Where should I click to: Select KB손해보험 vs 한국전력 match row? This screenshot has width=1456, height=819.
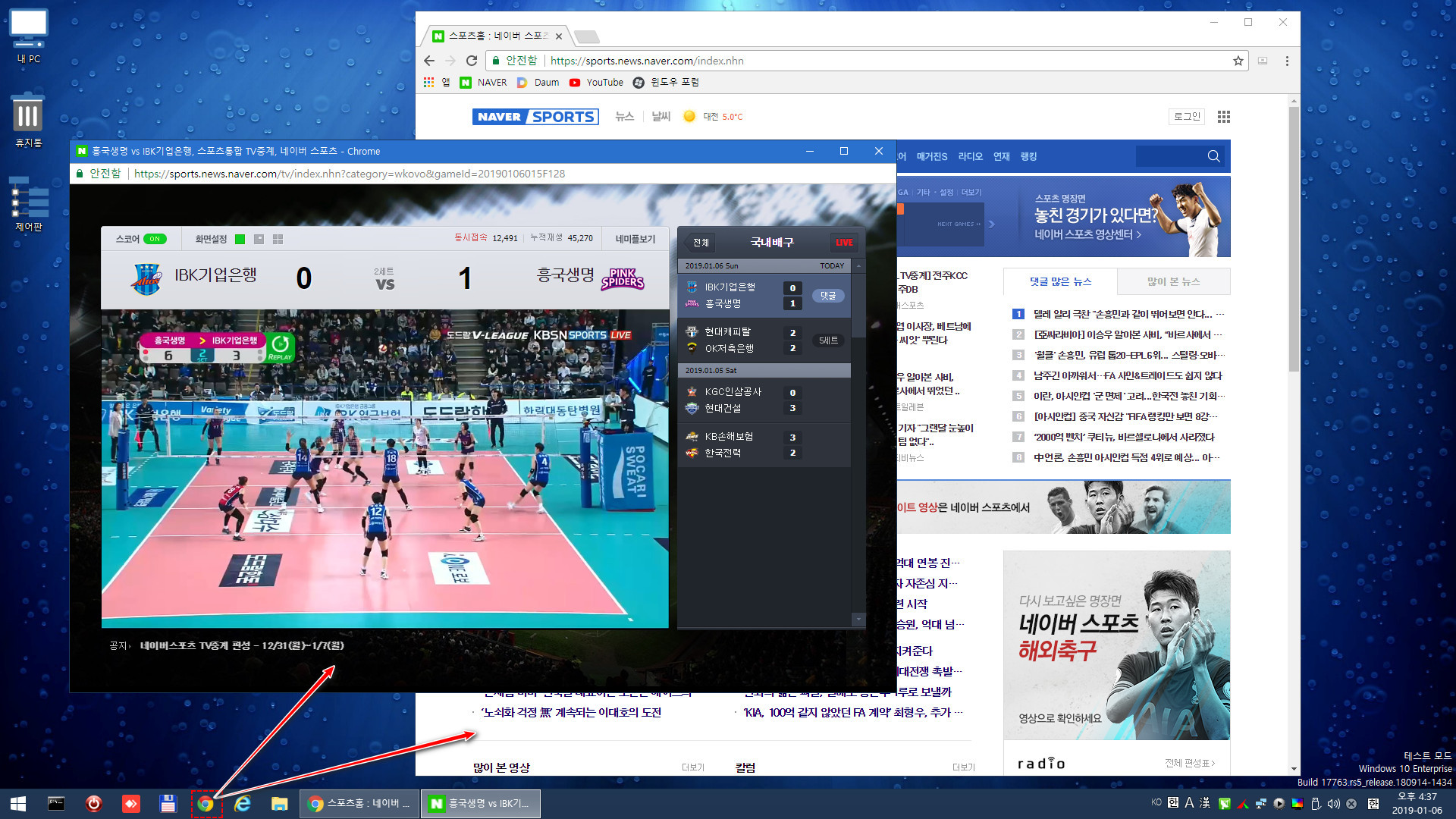(764, 444)
